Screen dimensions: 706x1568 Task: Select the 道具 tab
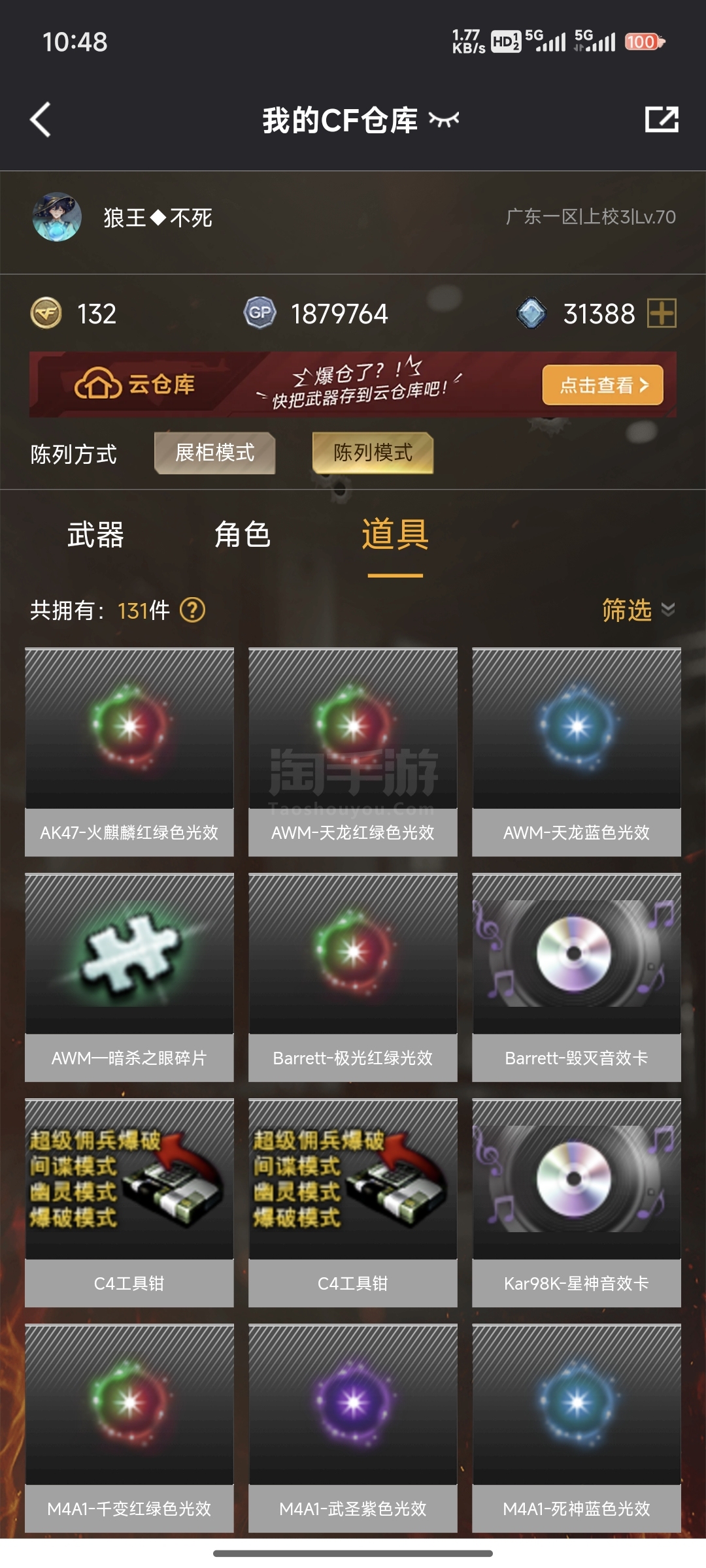(395, 534)
